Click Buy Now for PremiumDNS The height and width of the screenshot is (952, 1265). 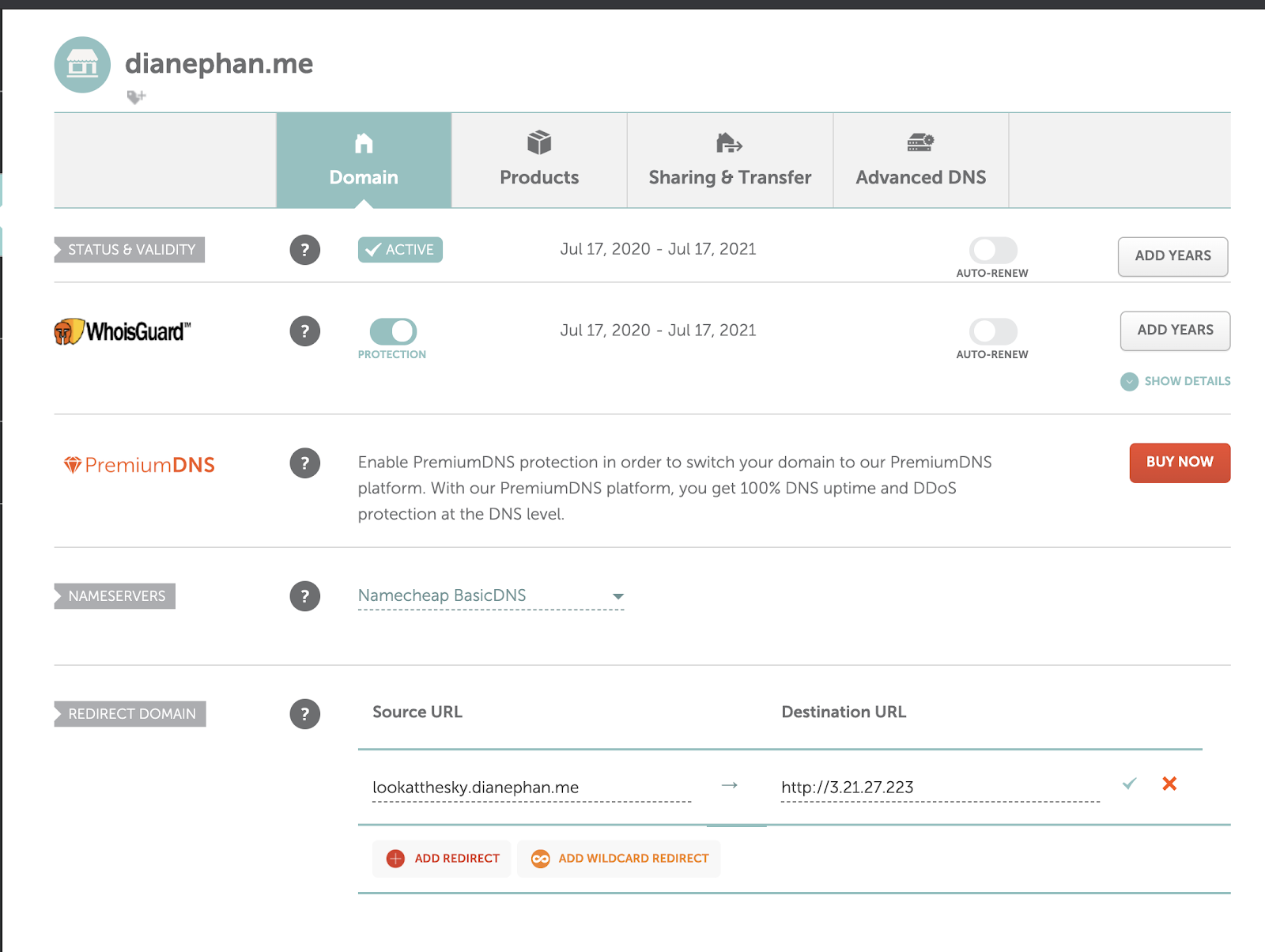point(1180,463)
